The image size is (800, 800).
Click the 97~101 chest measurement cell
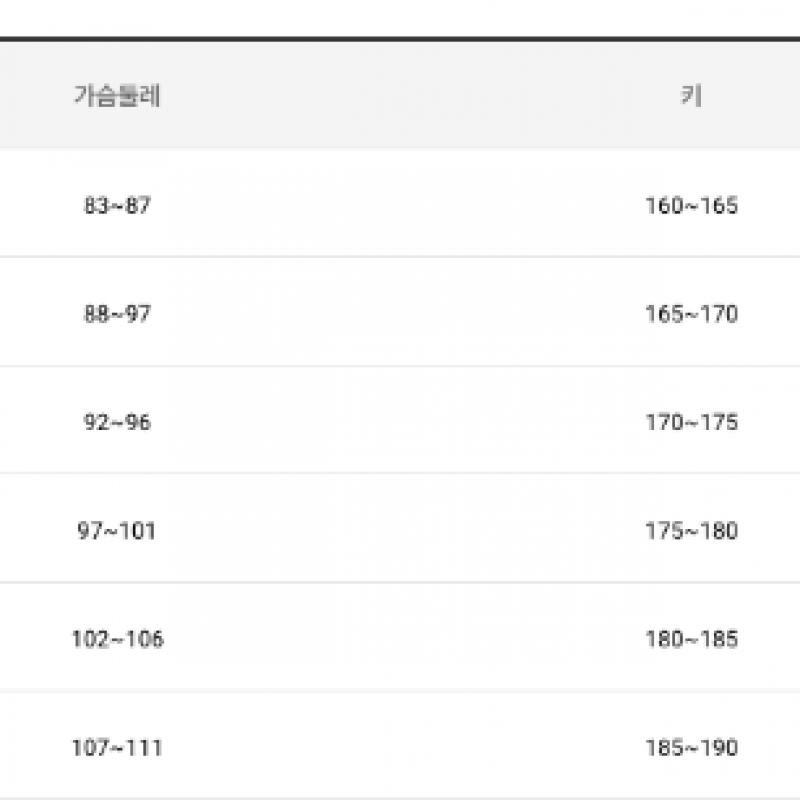point(117,530)
